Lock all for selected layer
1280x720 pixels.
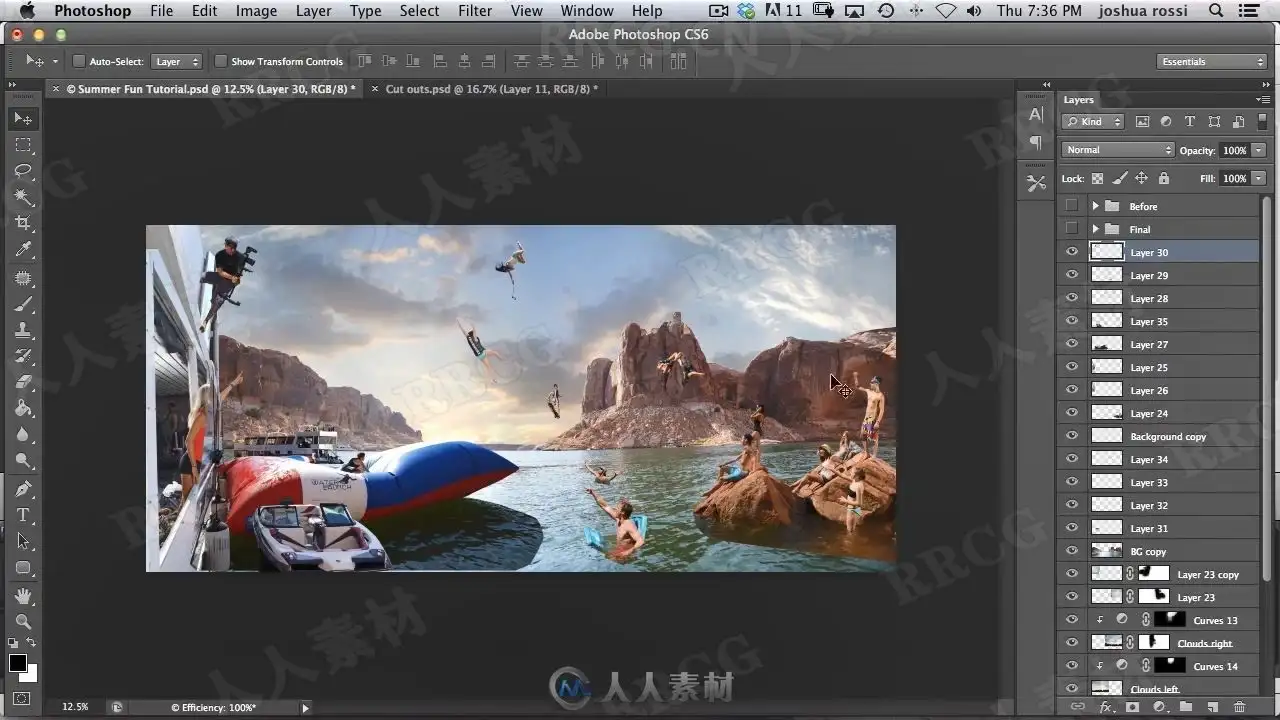[1163, 178]
